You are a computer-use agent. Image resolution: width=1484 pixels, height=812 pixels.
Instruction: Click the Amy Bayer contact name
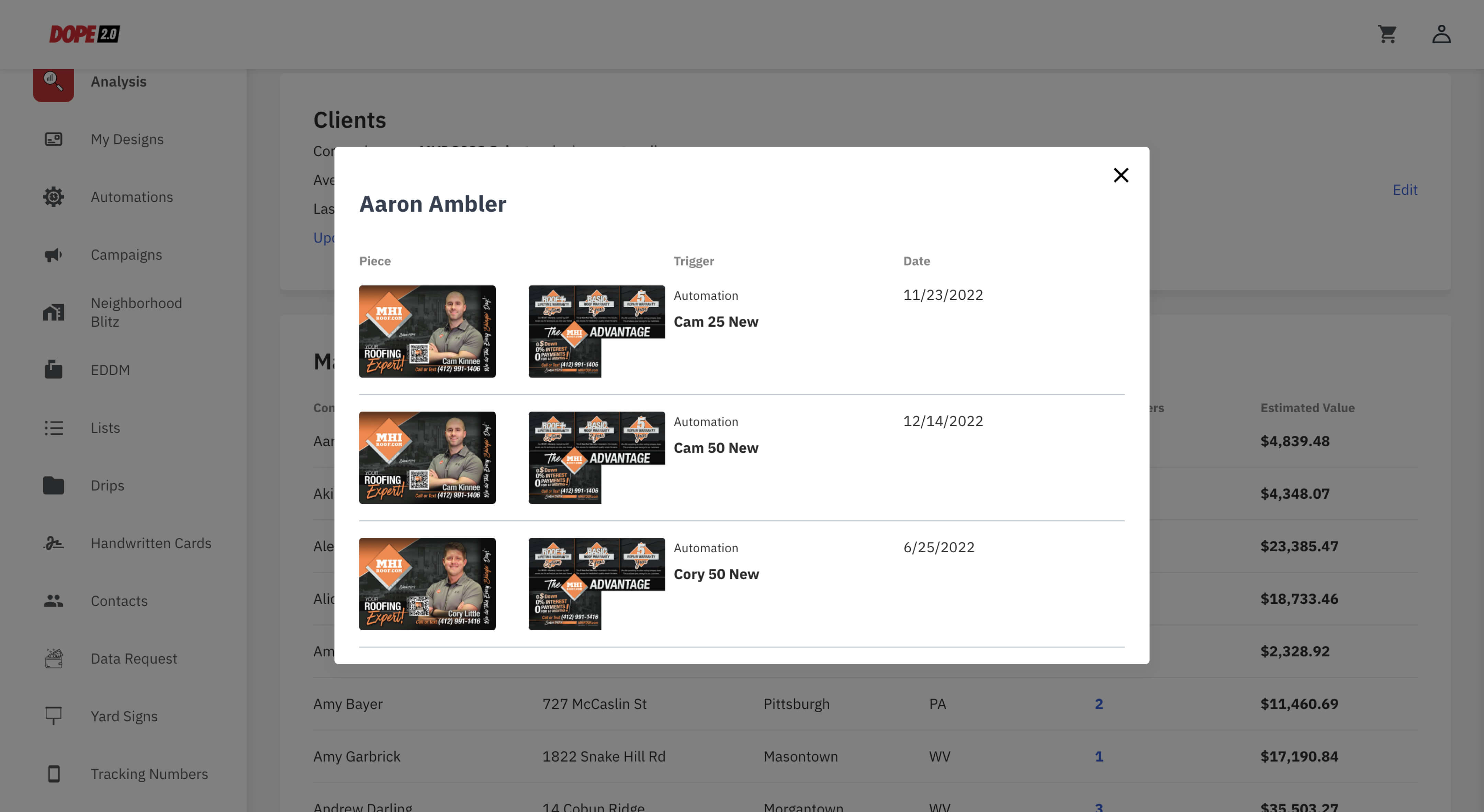click(348, 704)
